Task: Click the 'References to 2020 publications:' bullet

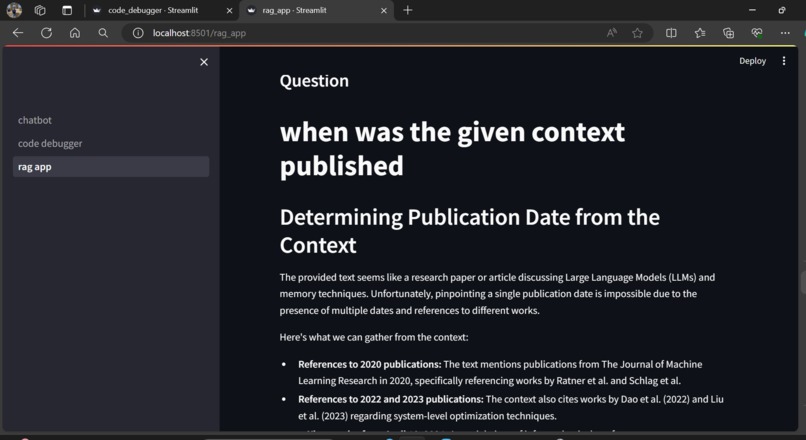Action: [370, 364]
